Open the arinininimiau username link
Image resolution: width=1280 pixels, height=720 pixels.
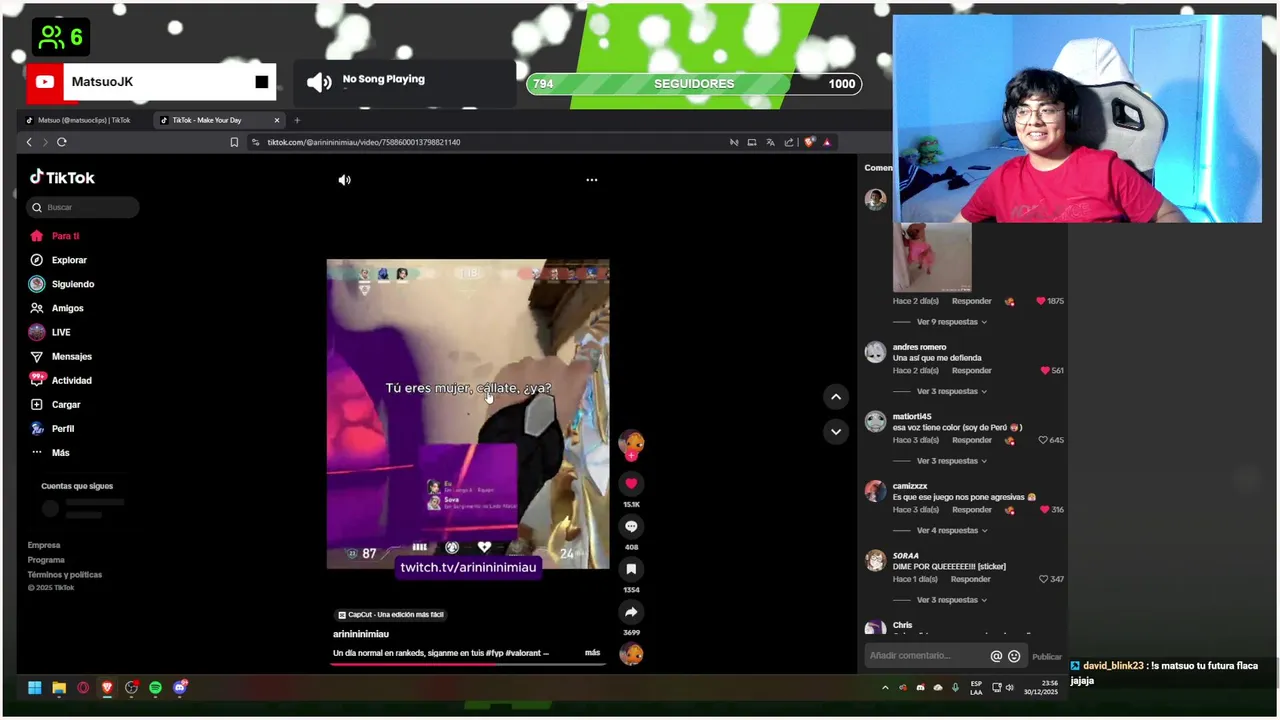pyautogui.click(x=361, y=634)
